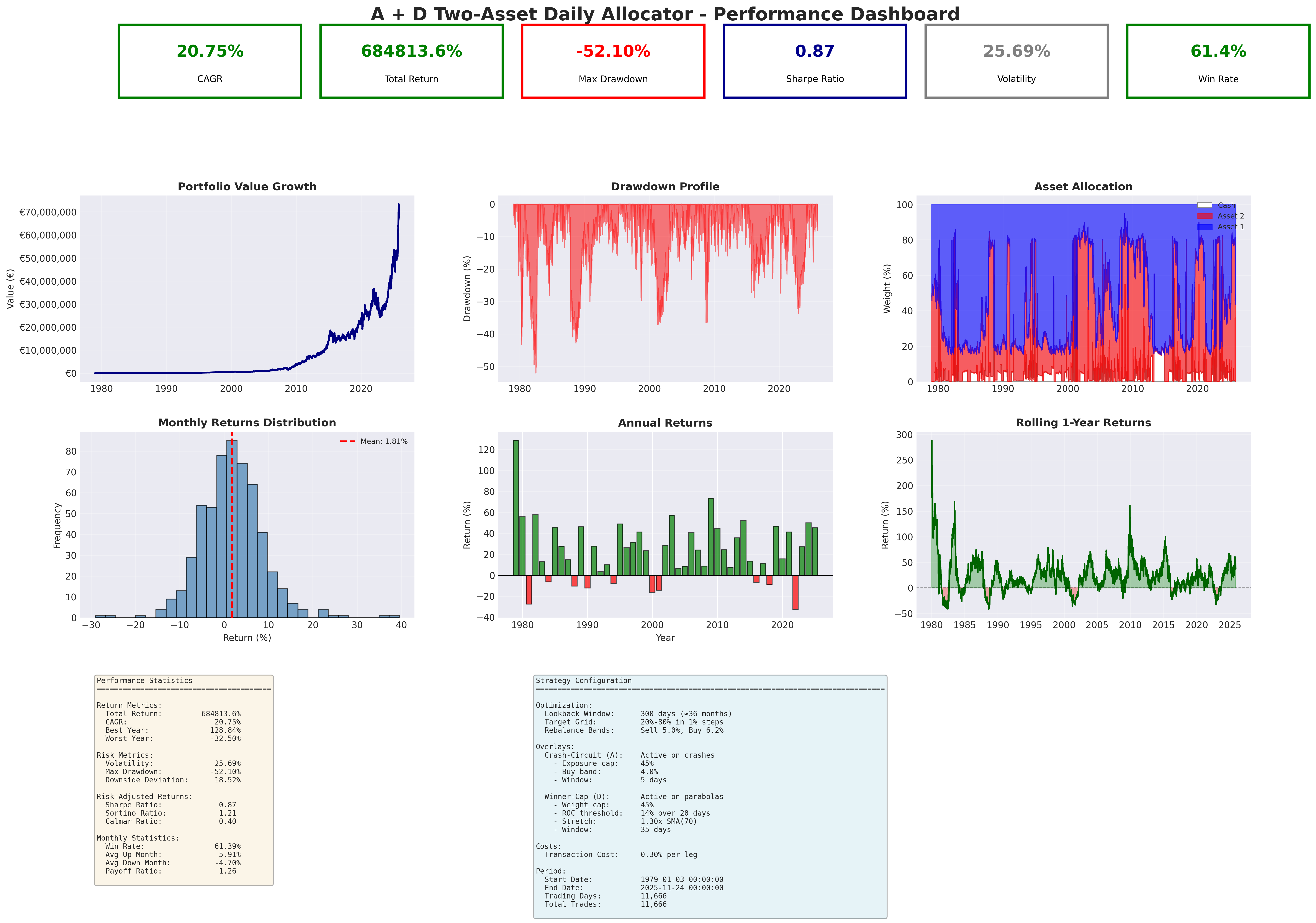Click the Portfolio Value Growth chart title
Viewport: 1316px width, 923px height.
coord(247,187)
